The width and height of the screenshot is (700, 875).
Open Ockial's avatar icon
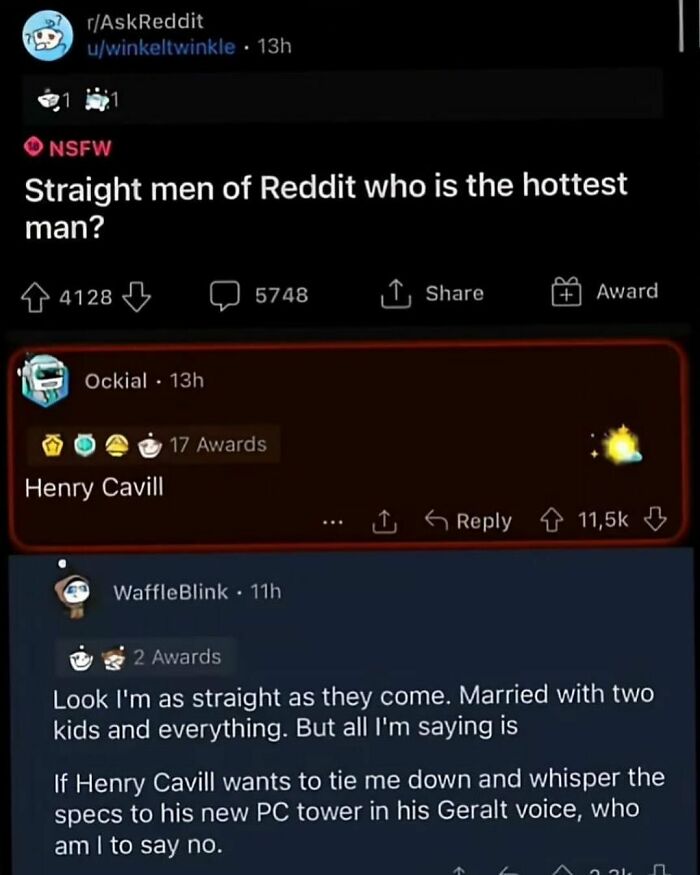pos(42,380)
